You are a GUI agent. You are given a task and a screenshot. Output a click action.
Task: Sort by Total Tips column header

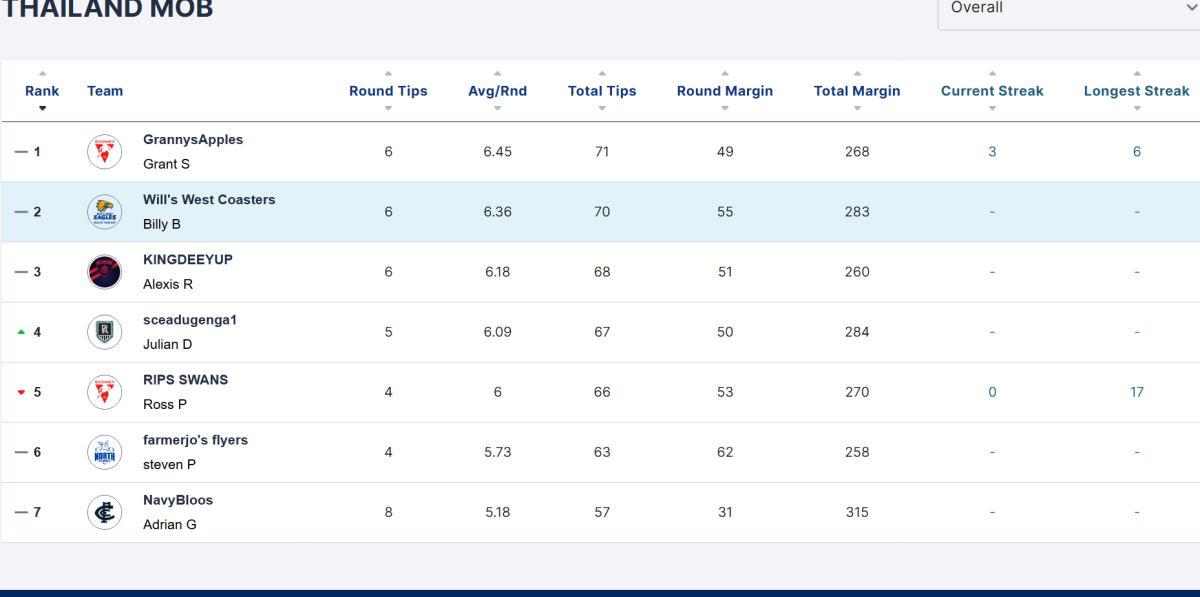click(x=602, y=91)
